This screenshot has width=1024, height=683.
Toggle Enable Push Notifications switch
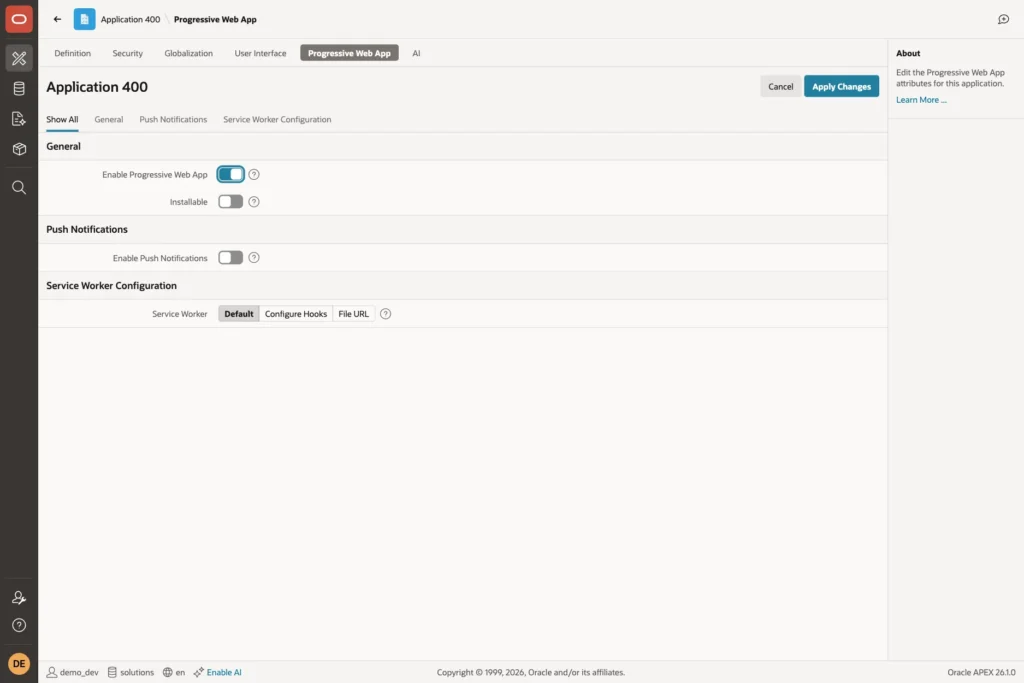tap(231, 258)
